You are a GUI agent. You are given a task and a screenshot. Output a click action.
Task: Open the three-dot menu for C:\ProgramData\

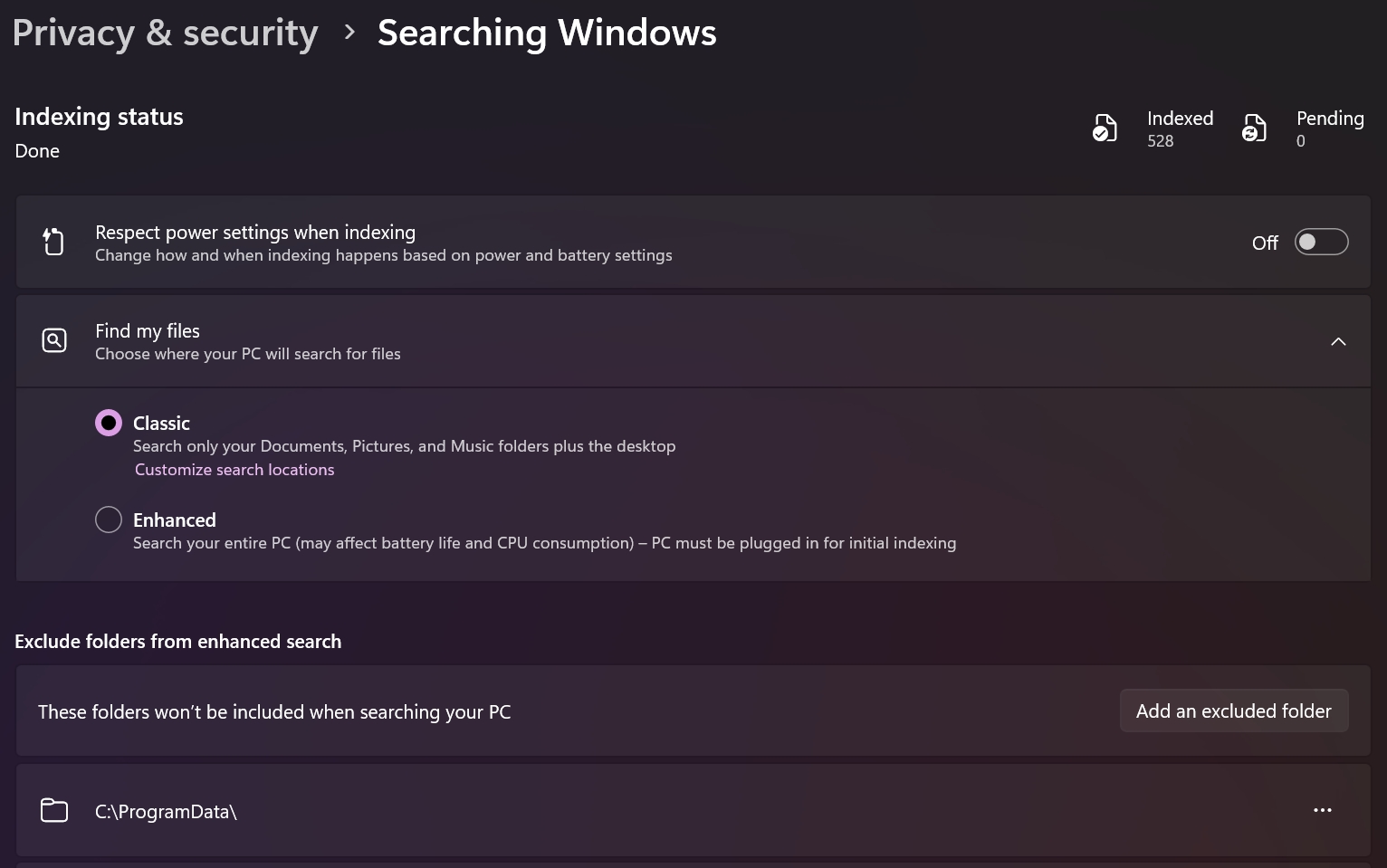point(1323,810)
